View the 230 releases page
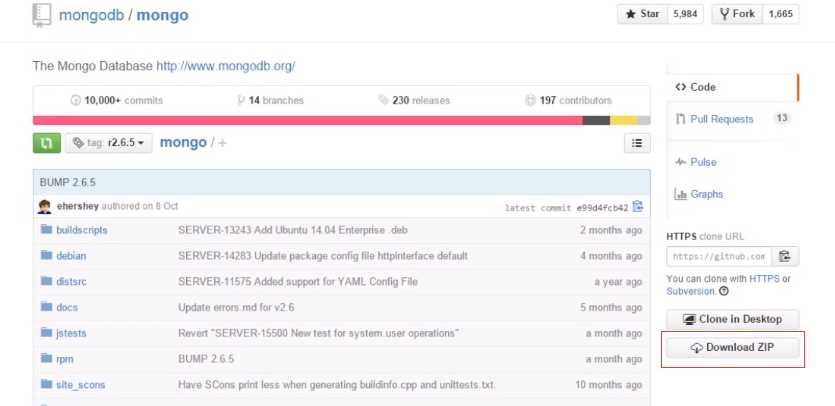This screenshot has height=406, width=835. point(414,100)
